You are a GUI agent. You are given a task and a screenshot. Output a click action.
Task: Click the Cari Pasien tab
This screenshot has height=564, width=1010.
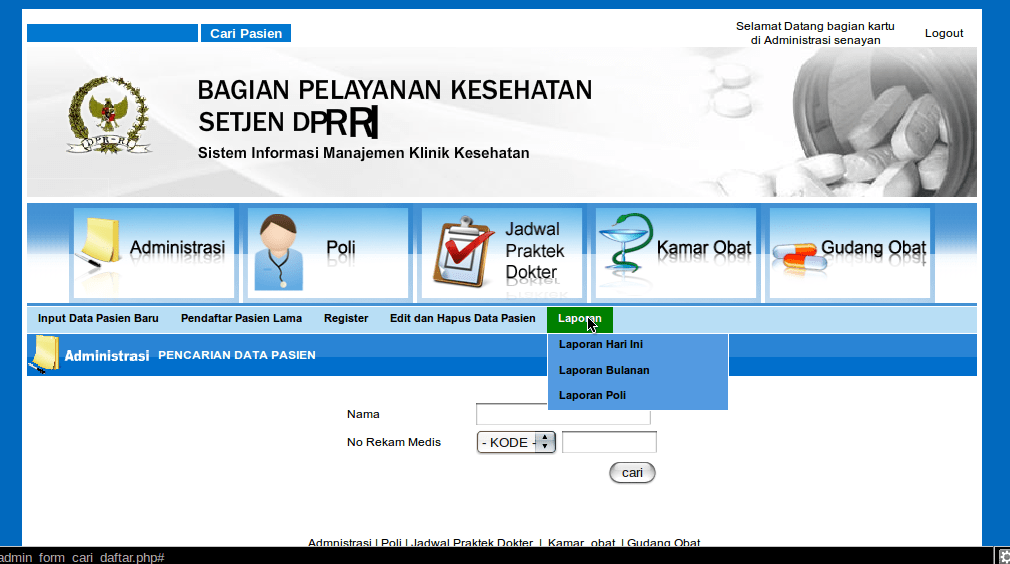[x=246, y=33]
